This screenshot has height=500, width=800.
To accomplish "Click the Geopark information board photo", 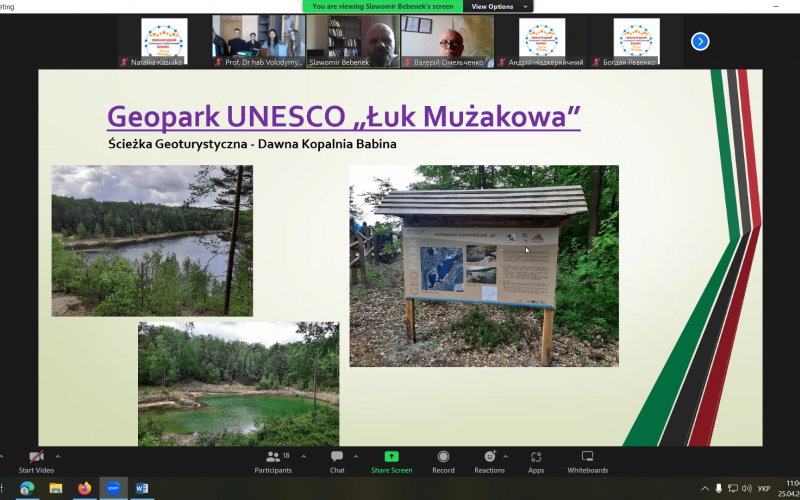I will coord(484,265).
